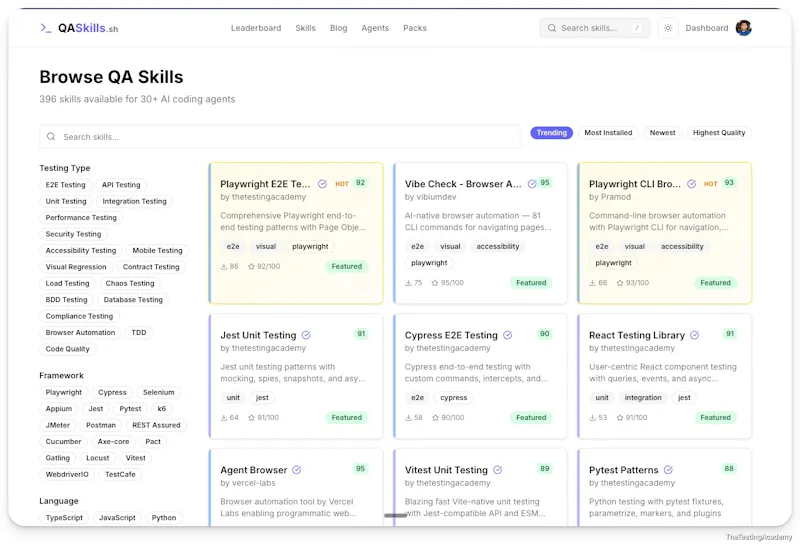Click the HOT badge on Playwright E2E card
The width and height of the screenshot is (800, 549).
pyautogui.click(x=342, y=184)
